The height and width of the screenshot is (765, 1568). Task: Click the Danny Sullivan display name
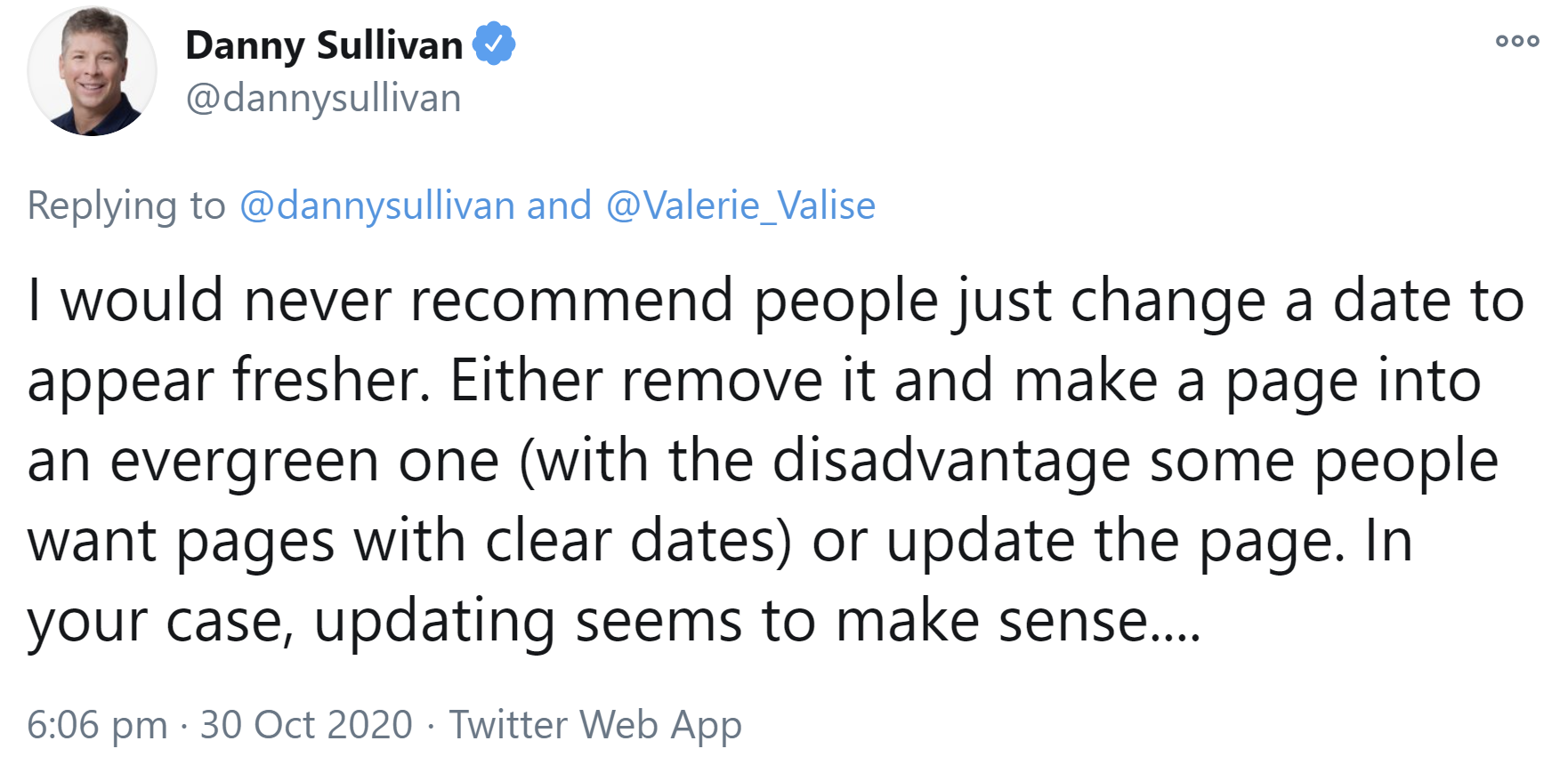(324, 45)
